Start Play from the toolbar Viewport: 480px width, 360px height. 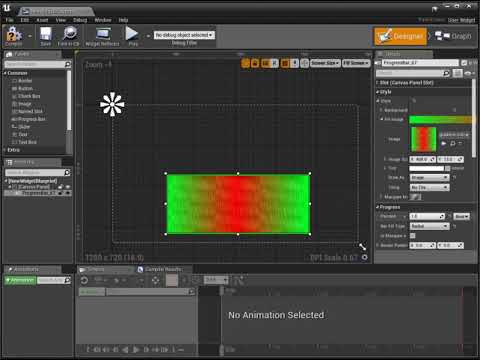(133, 36)
